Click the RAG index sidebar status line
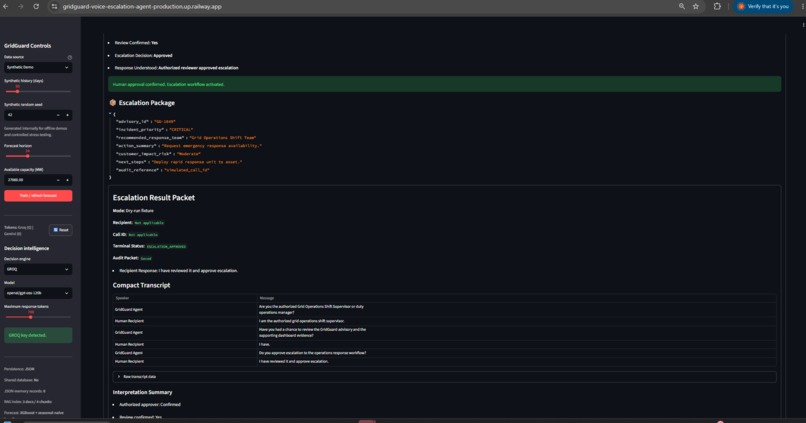Viewport: 806px width, 423px height. [x=28, y=402]
